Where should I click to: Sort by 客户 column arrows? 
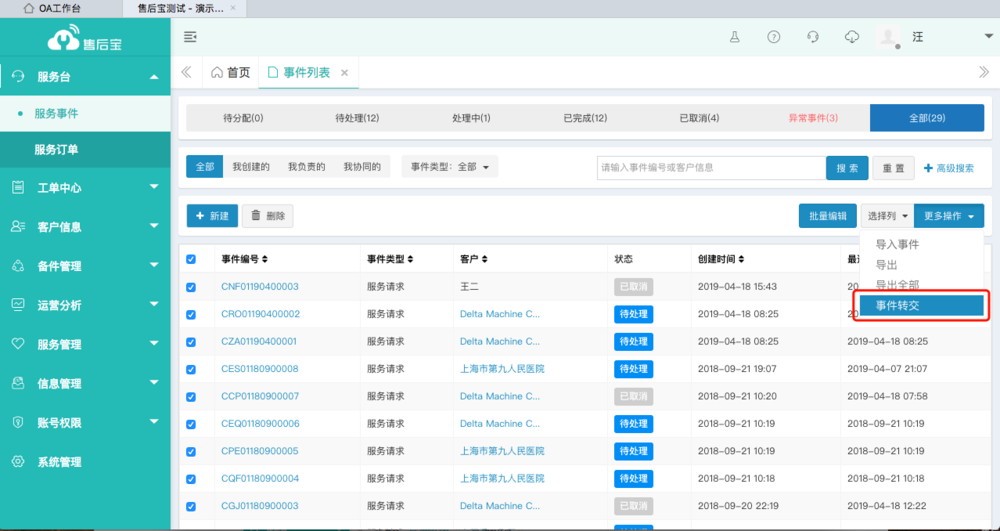485,259
